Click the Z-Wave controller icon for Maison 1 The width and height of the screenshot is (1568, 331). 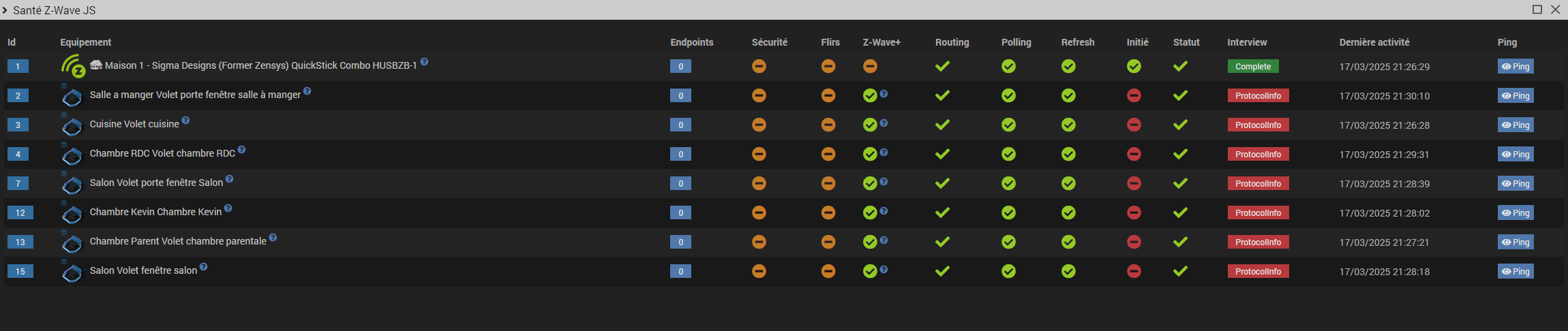coord(73,66)
